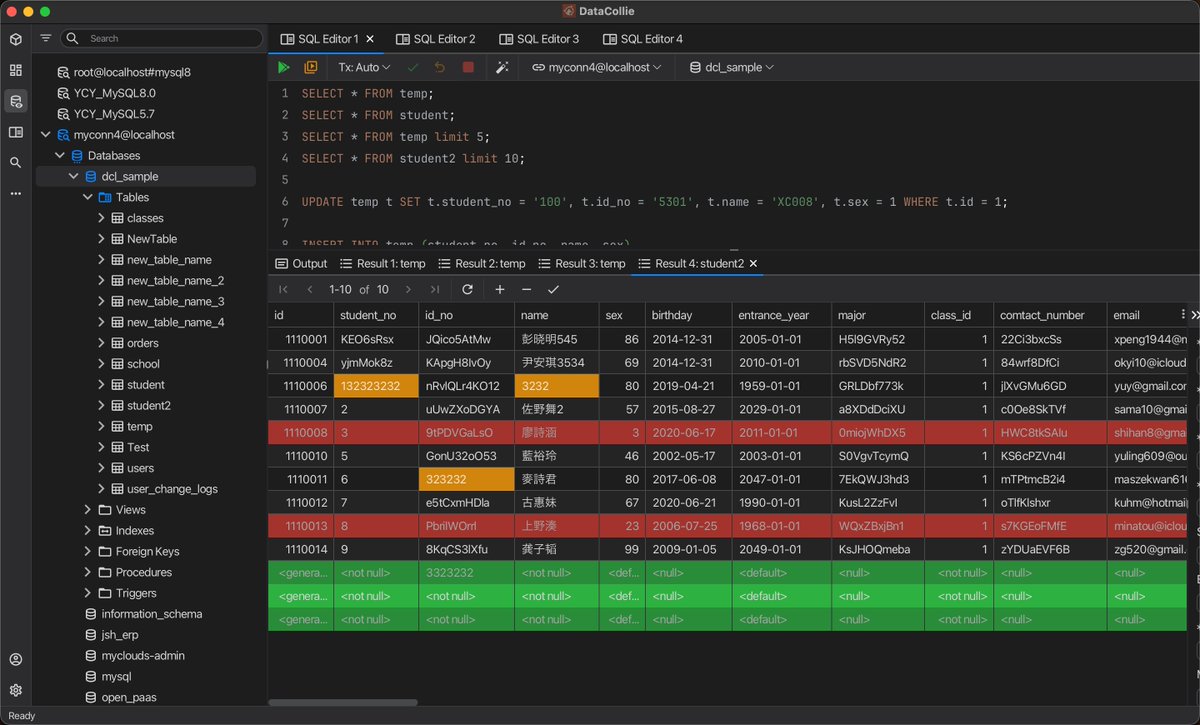
Task: Click the orange cell containing 132323232
Action: point(376,386)
